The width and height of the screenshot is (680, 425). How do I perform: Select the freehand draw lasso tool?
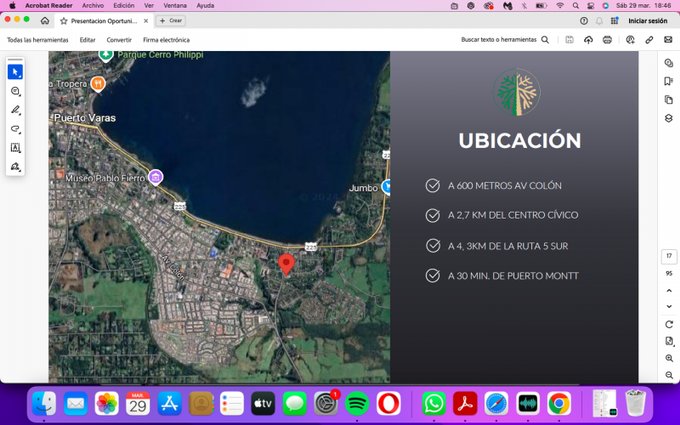(15, 129)
